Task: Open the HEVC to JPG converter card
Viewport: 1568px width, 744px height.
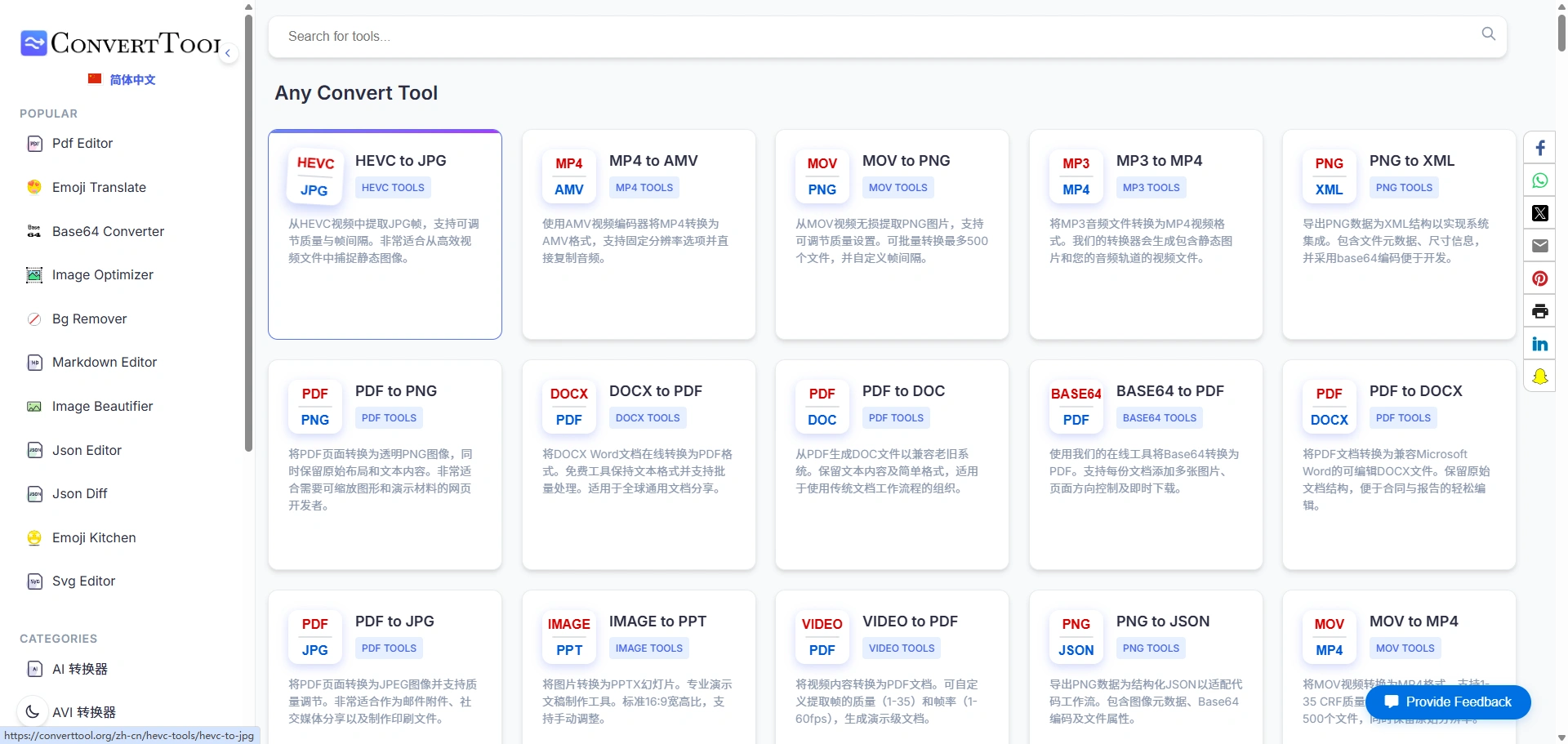Action: tap(385, 234)
